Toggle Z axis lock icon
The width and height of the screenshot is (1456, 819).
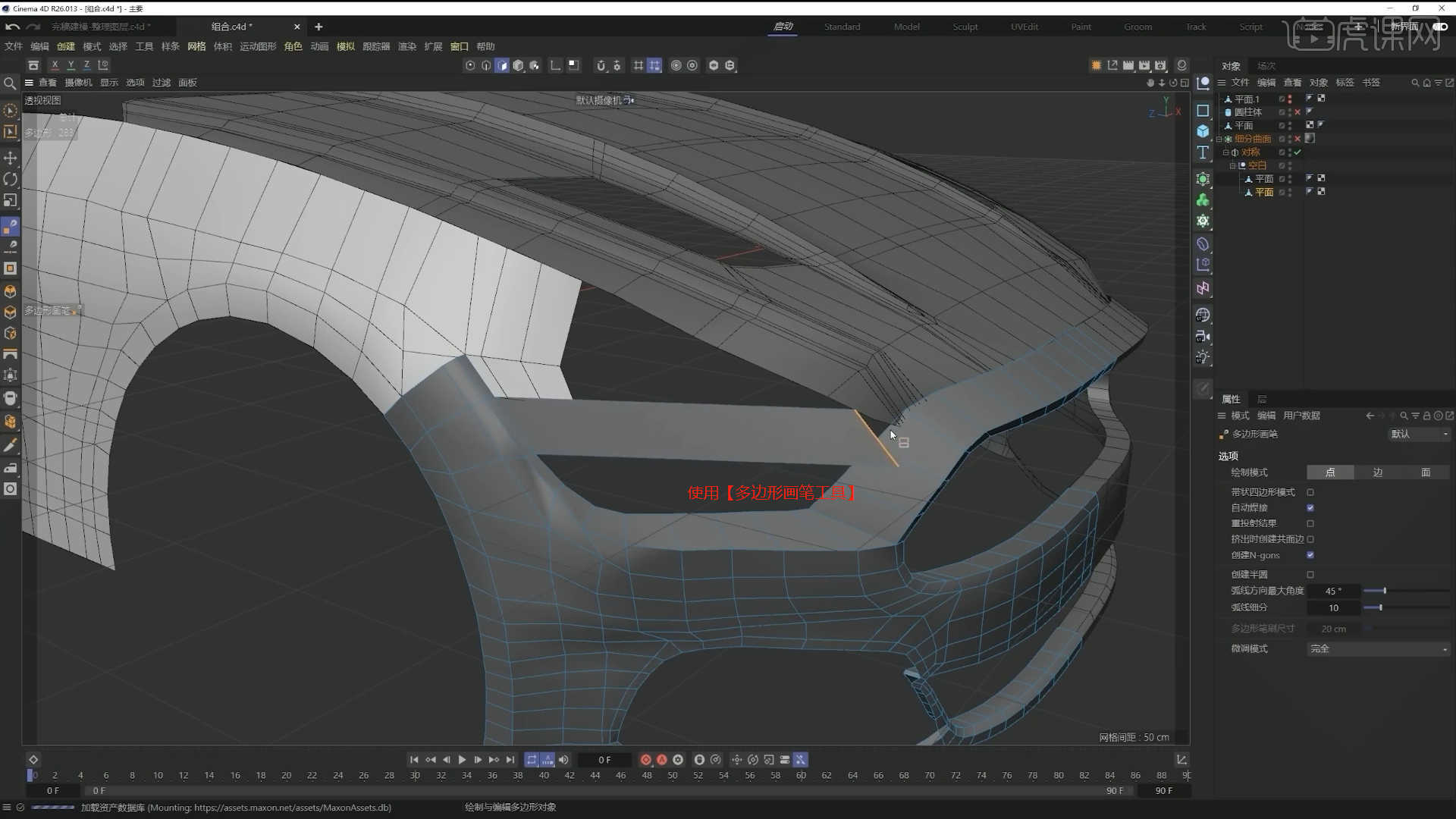point(86,65)
